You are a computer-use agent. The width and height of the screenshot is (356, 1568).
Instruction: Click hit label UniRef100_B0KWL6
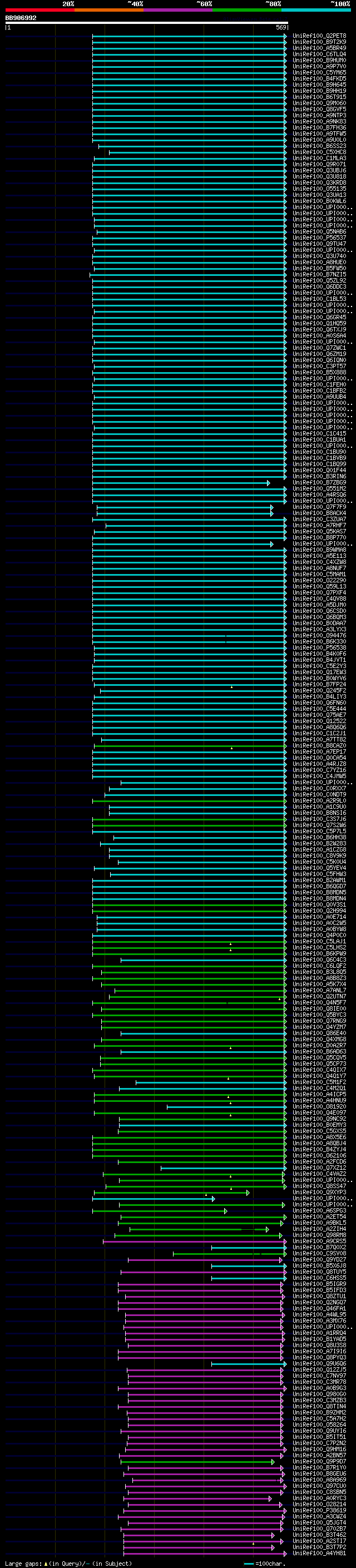tap(319, 201)
